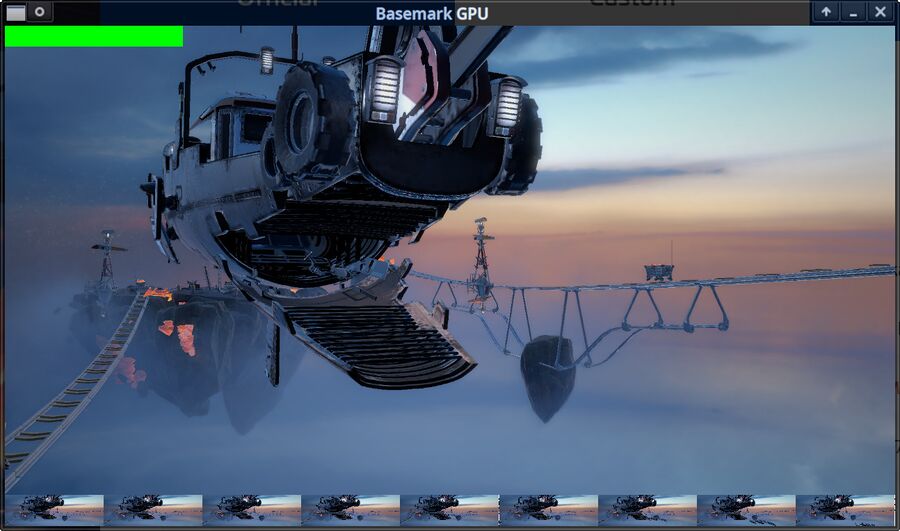
Task: Minimize the Basemark GPU window
Action: point(854,11)
